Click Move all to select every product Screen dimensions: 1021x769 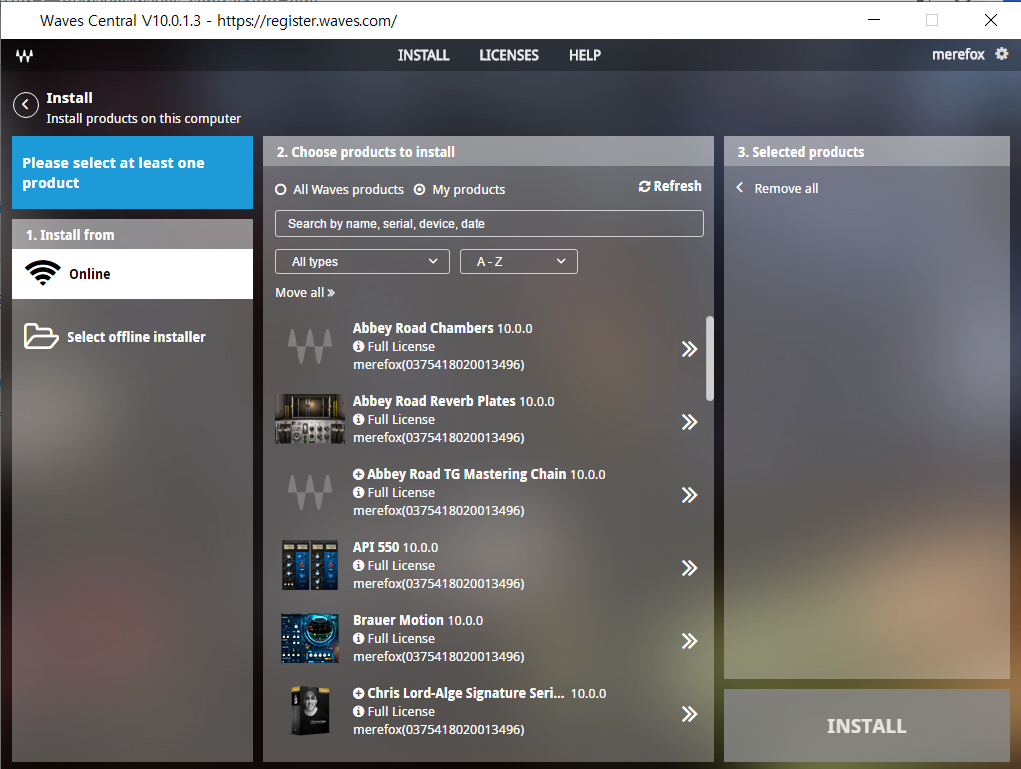point(305,293)
